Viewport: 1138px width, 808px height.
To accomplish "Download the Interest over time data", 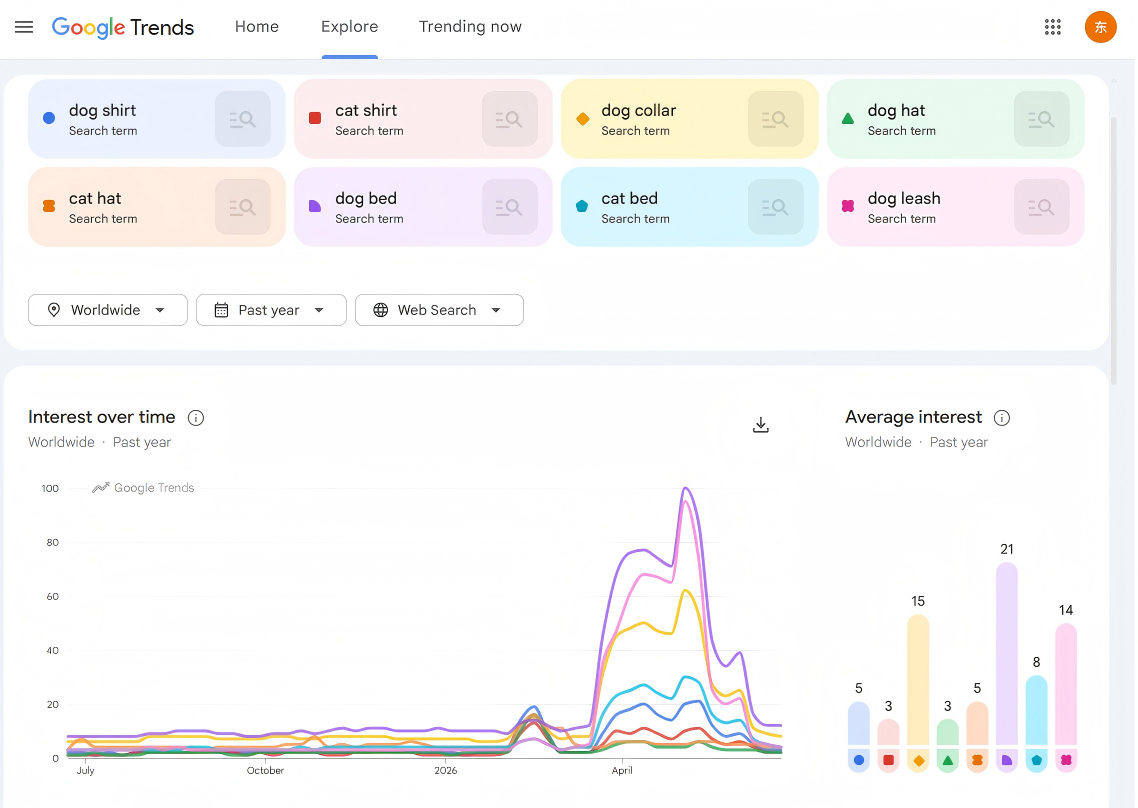I will [x=761, y=425].
